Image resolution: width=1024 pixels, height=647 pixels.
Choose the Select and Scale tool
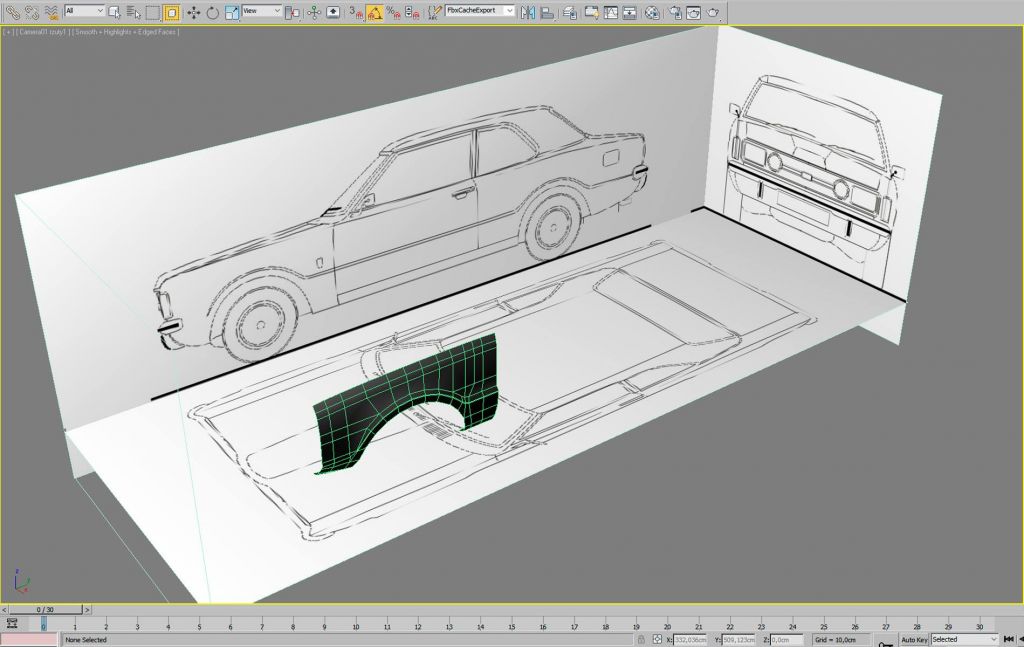pyautogui.click(x=231, y=12)
